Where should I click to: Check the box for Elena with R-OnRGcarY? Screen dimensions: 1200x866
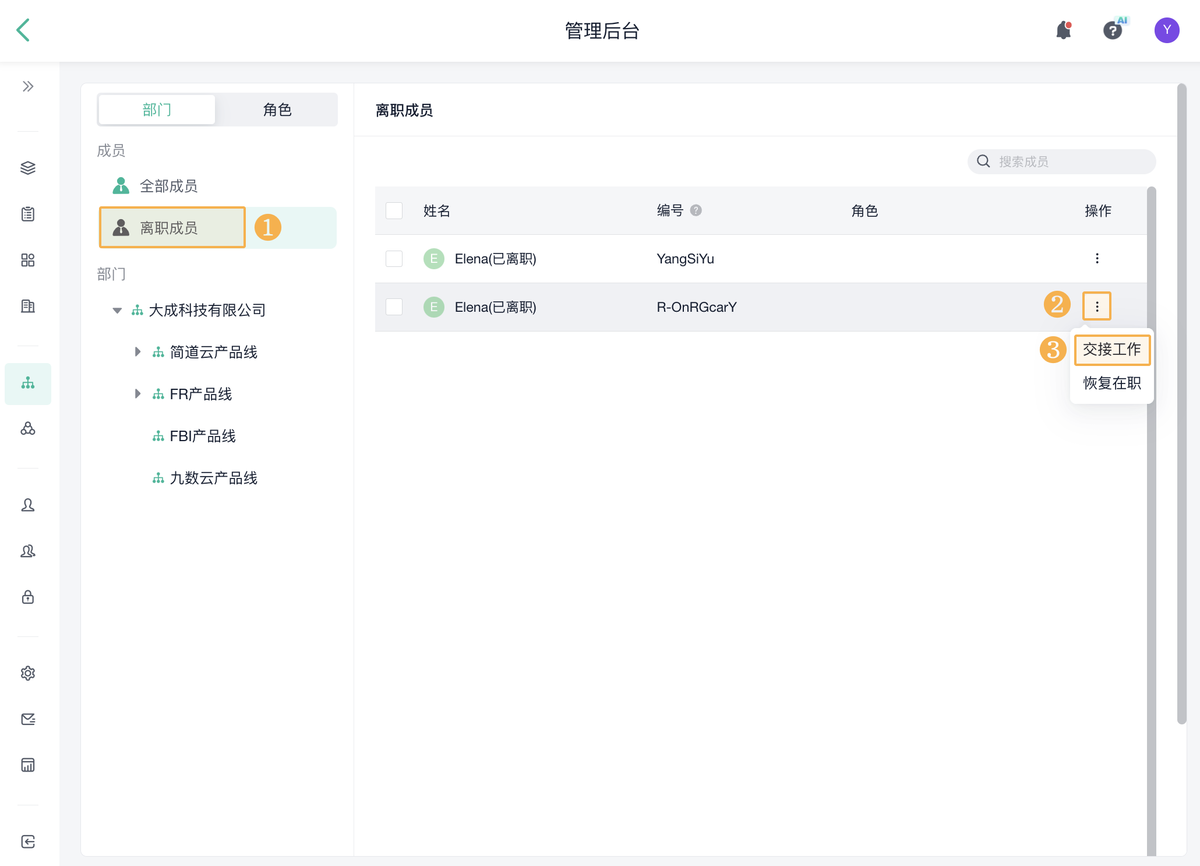[394, 307]
